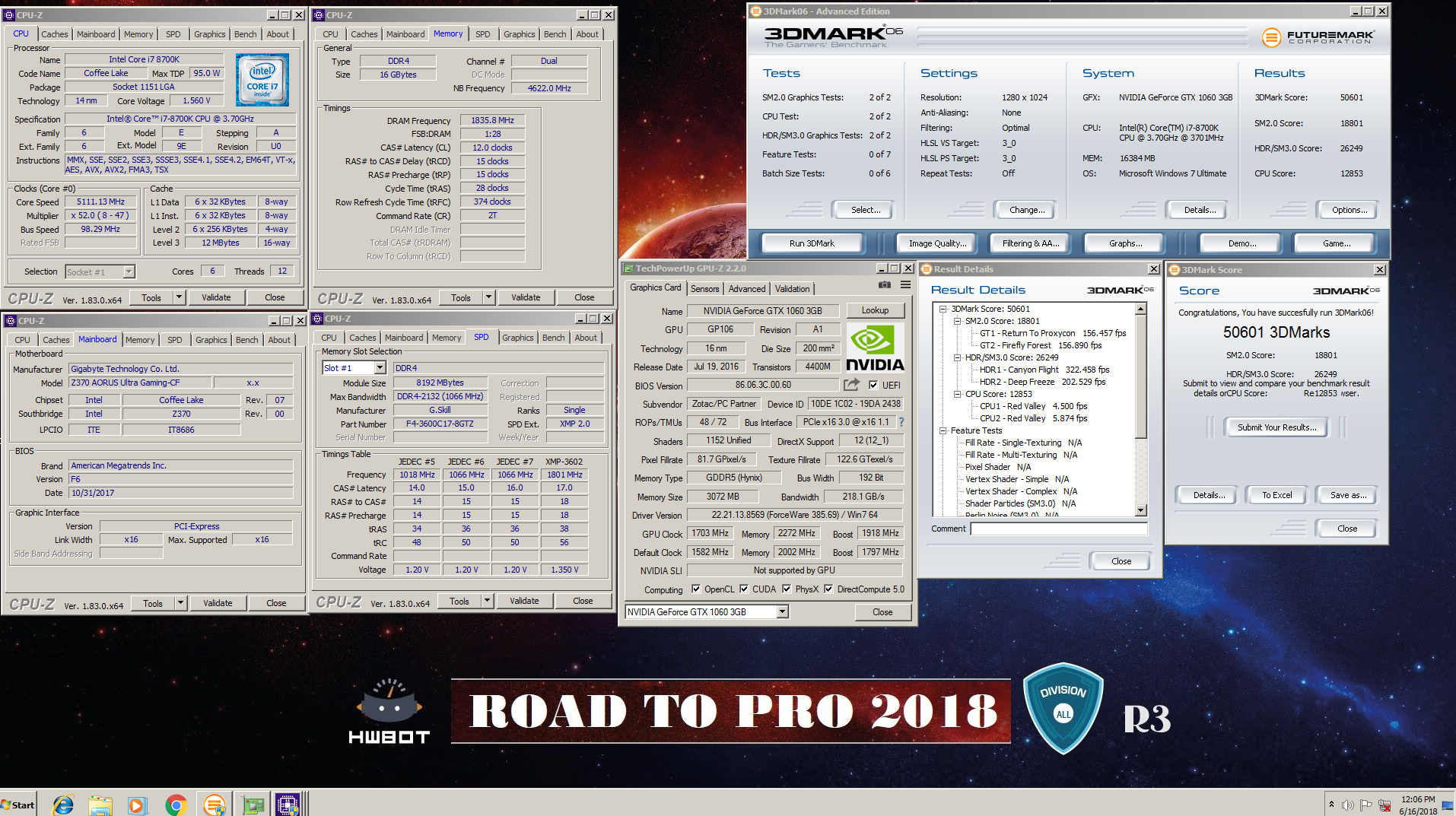Toggle the UEFI checkbox in GPU-Z
Viewport: 1456px width, 816px height.
873,385
